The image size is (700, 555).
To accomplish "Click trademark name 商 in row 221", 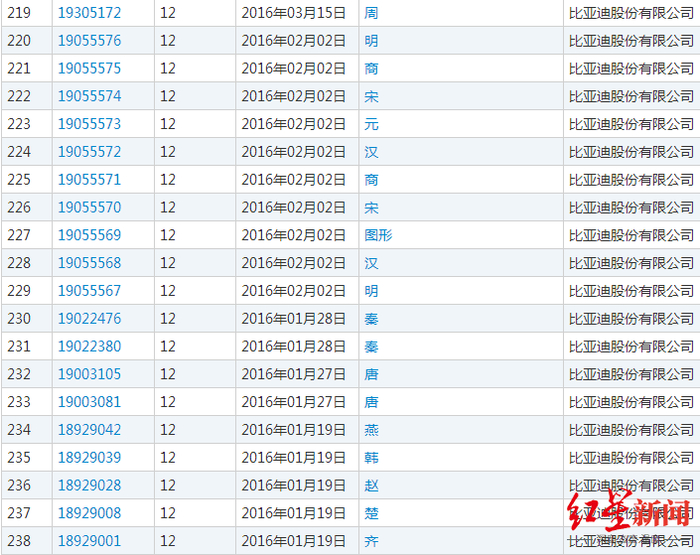I will click(371, 68).
